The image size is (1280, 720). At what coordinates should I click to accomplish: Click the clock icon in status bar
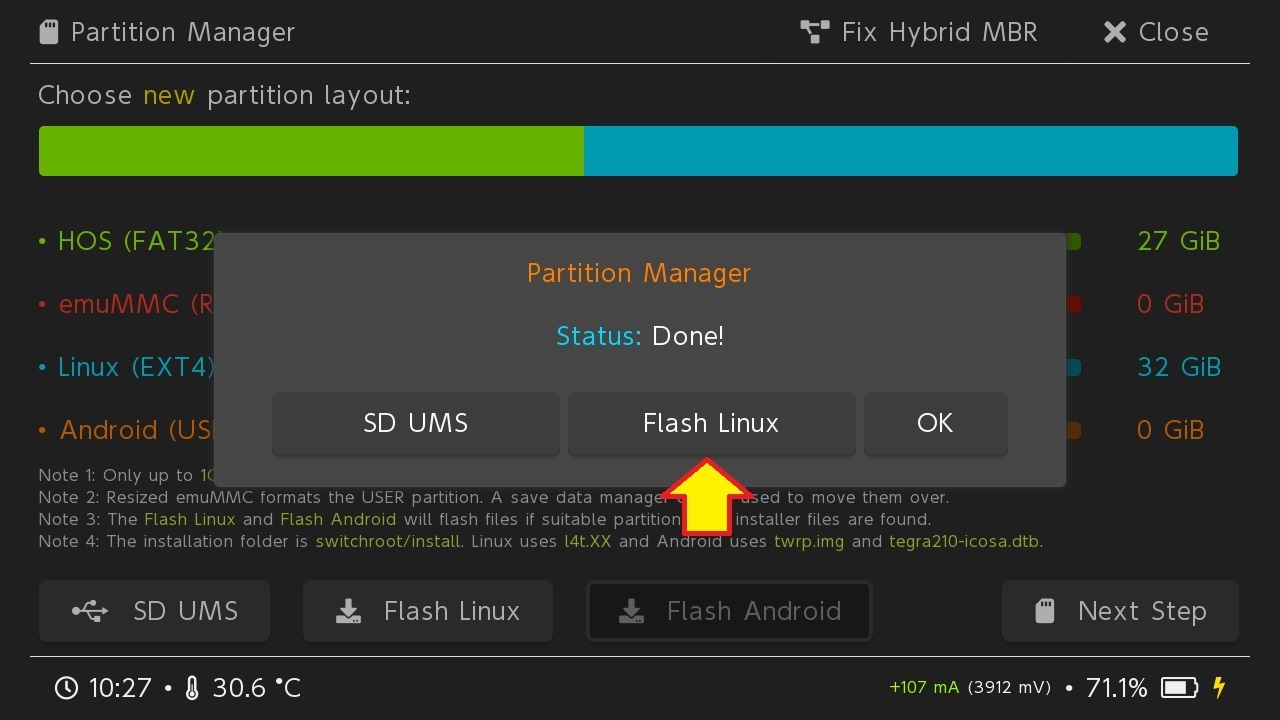(66, 688)
